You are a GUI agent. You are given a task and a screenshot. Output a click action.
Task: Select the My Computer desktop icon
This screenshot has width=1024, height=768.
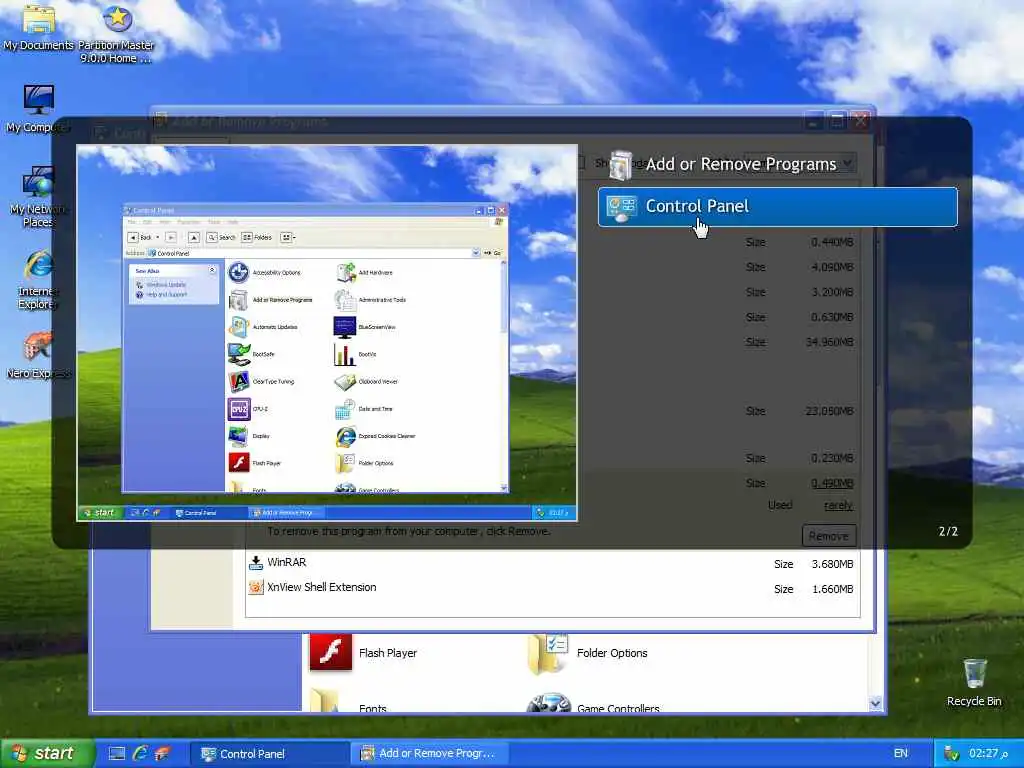pos(38,108)
